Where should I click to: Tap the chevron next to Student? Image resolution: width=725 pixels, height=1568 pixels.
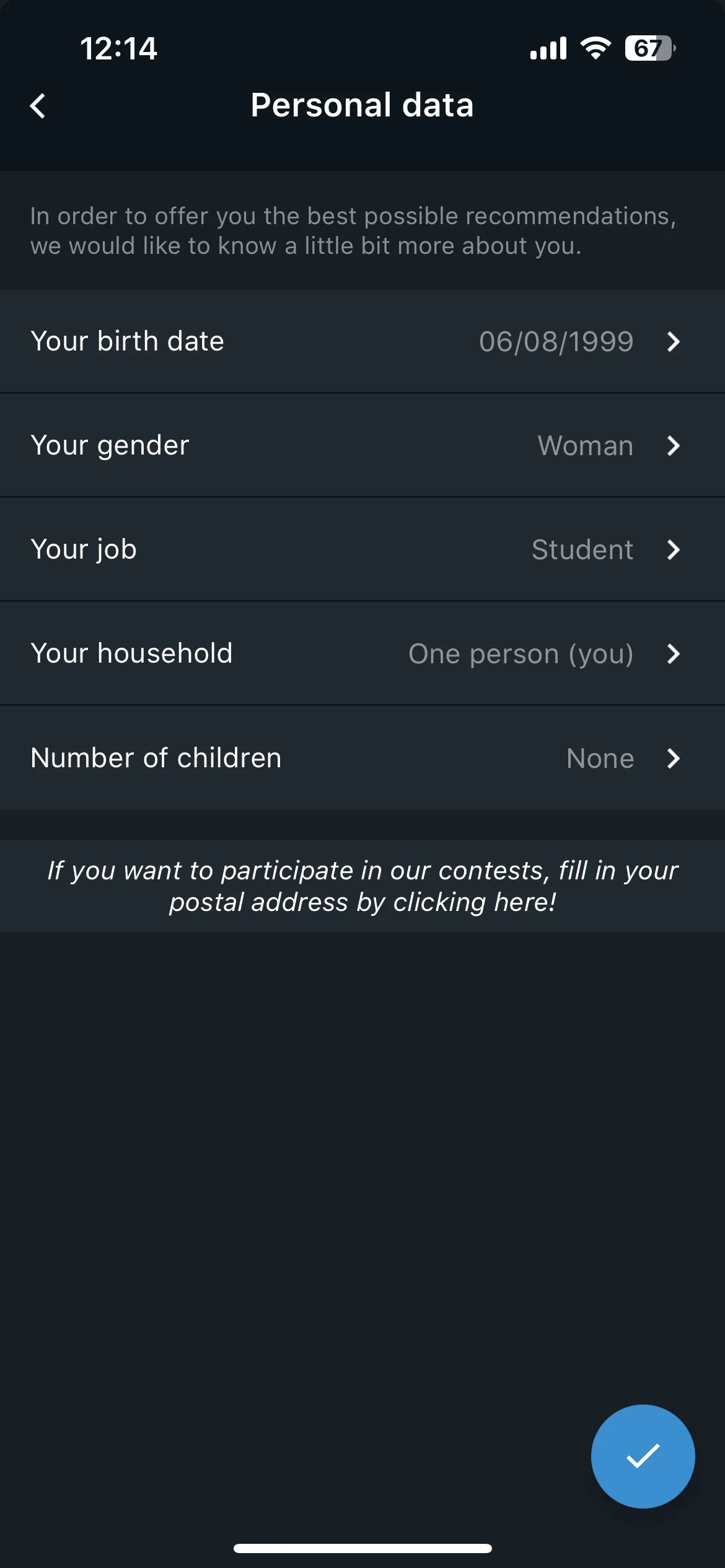click(x=674, y=550)
